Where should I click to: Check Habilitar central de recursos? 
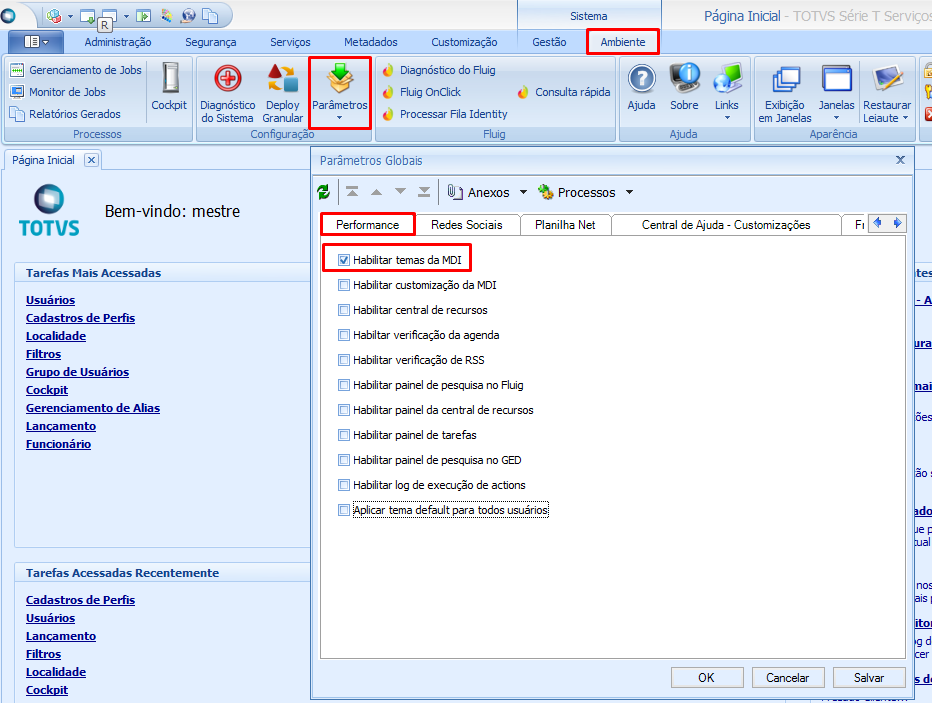[344, 310]
